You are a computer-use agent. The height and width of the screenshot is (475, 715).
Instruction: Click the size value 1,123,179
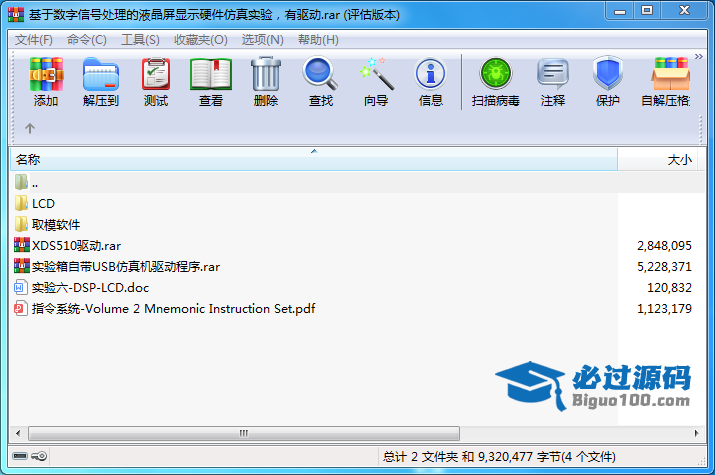click(664, 309)
